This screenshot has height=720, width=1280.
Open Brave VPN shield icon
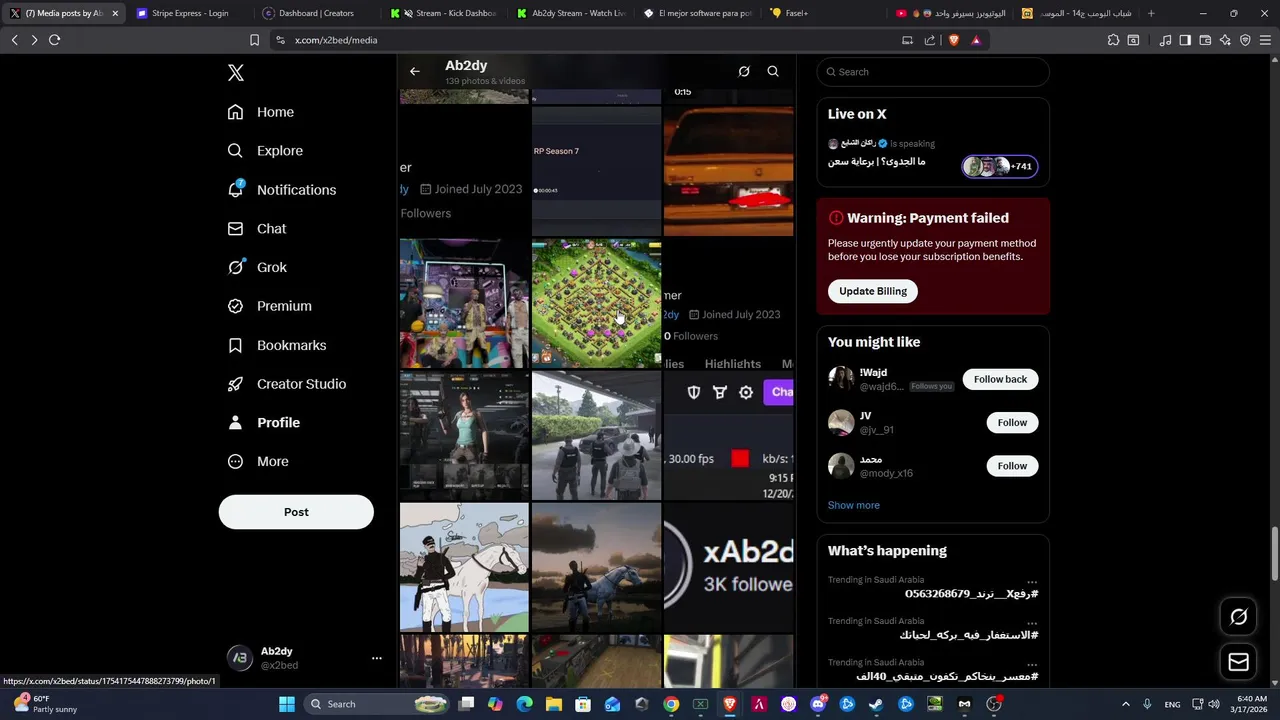pos(1245,40)
